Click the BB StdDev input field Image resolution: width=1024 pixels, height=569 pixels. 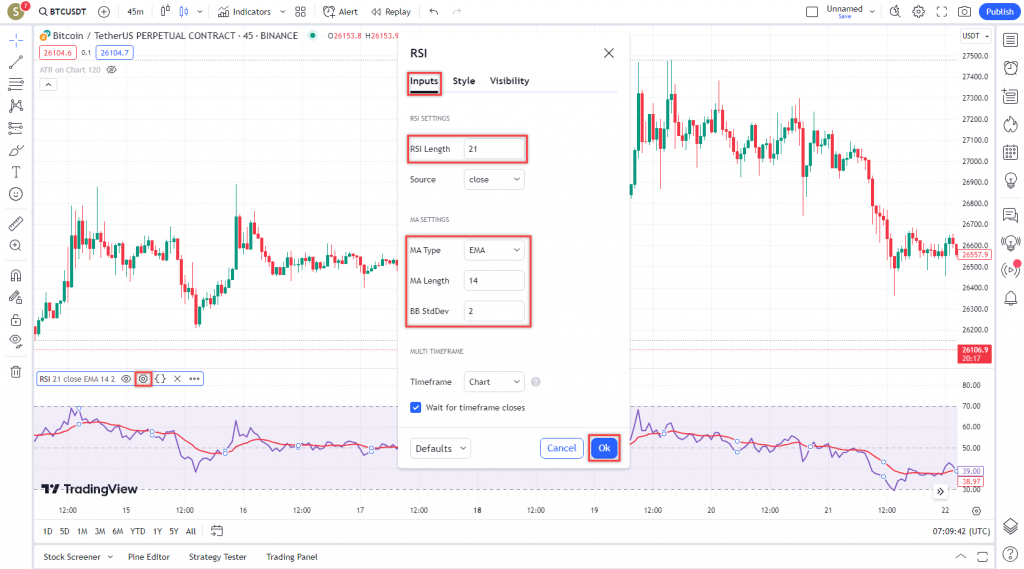click(494, 311)
